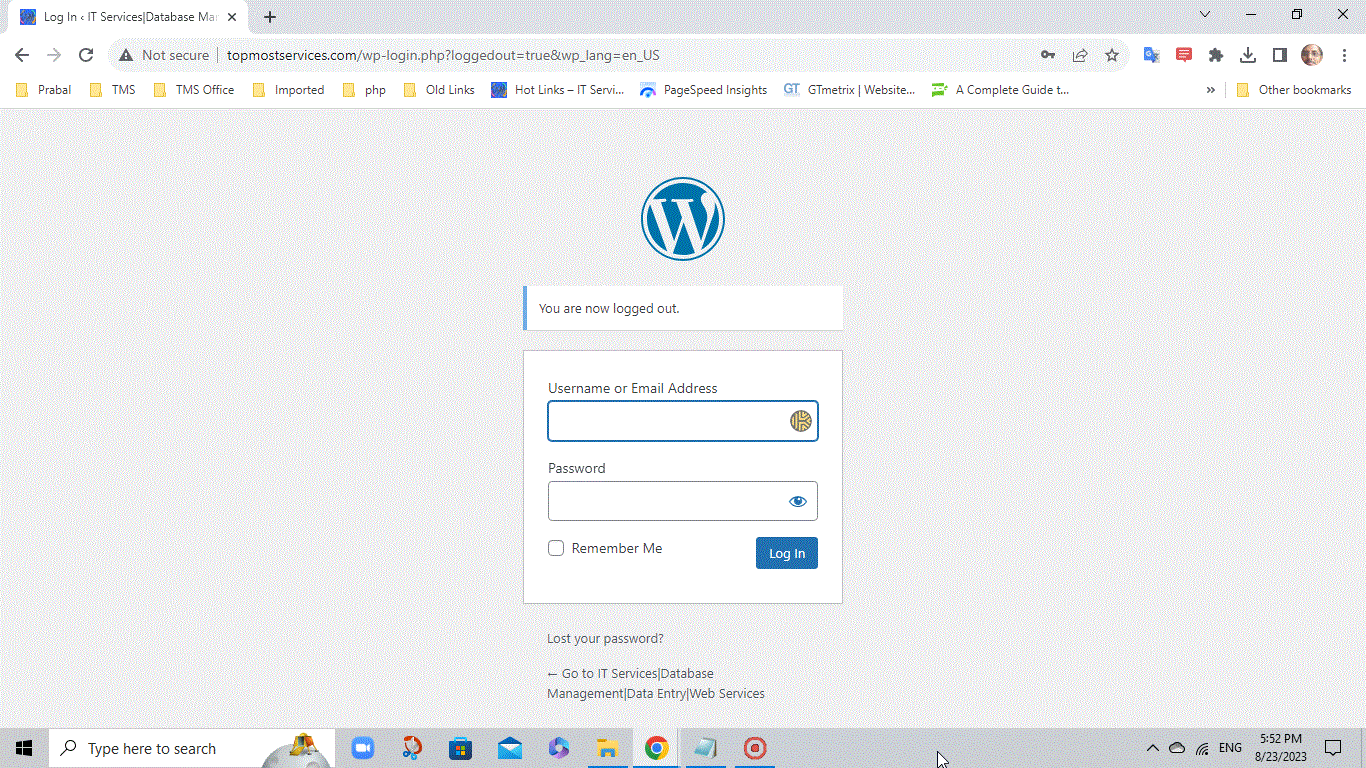Go back with the browser back arrow
Image resolution: width=1366 pixels, height=768 pixels.
point(22,55)
